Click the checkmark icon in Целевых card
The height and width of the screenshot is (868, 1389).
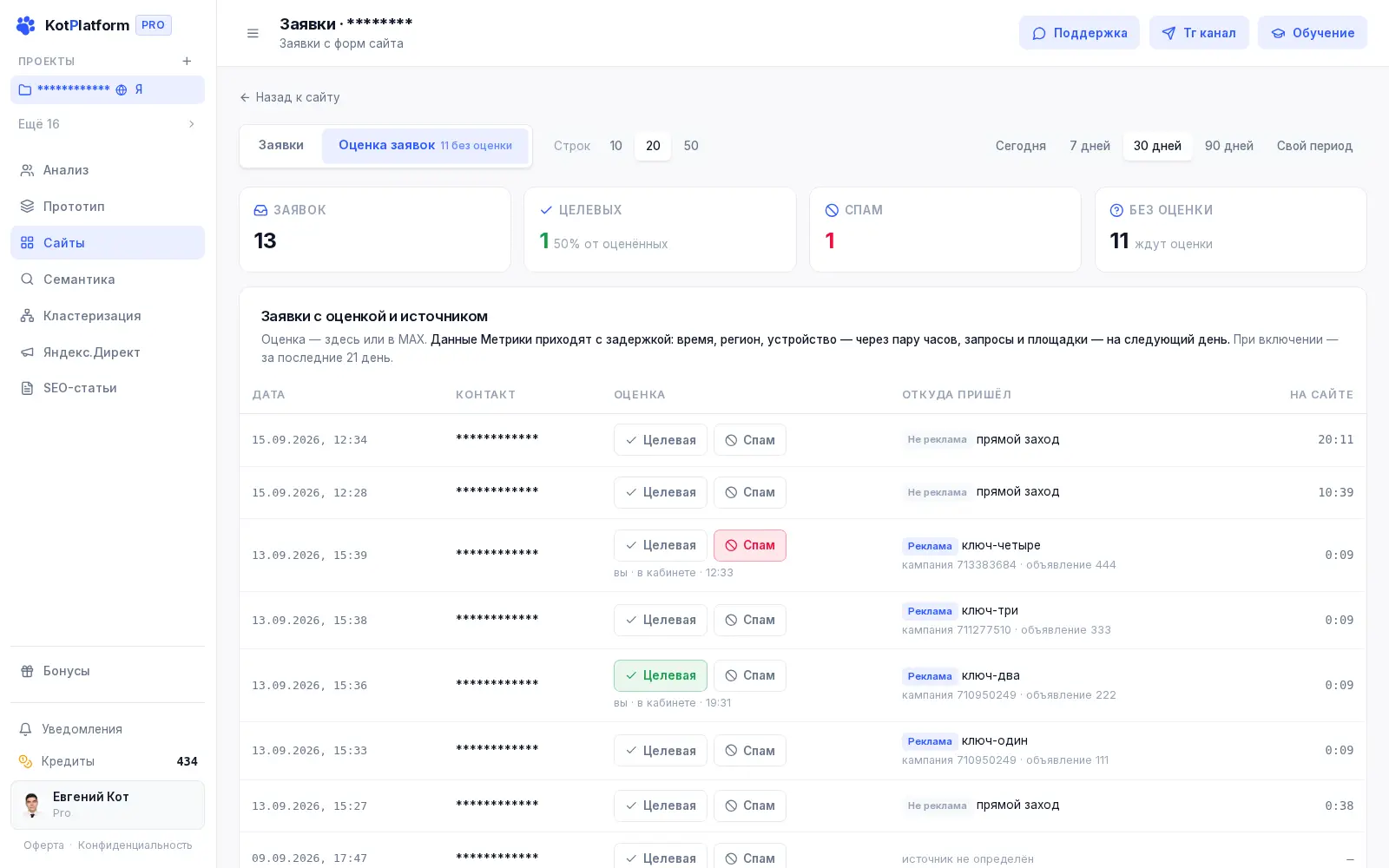coord(546,210)
